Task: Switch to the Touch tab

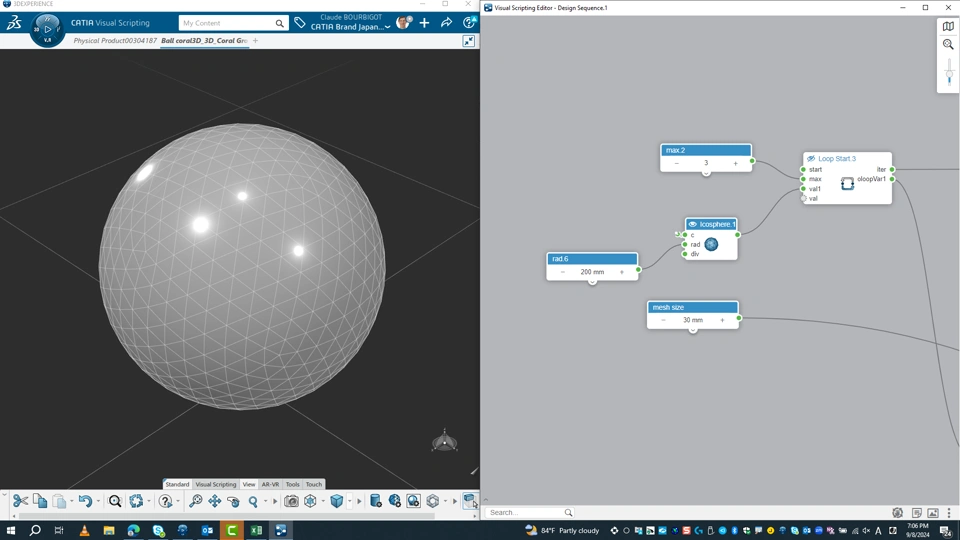Action: coord(313,484)
